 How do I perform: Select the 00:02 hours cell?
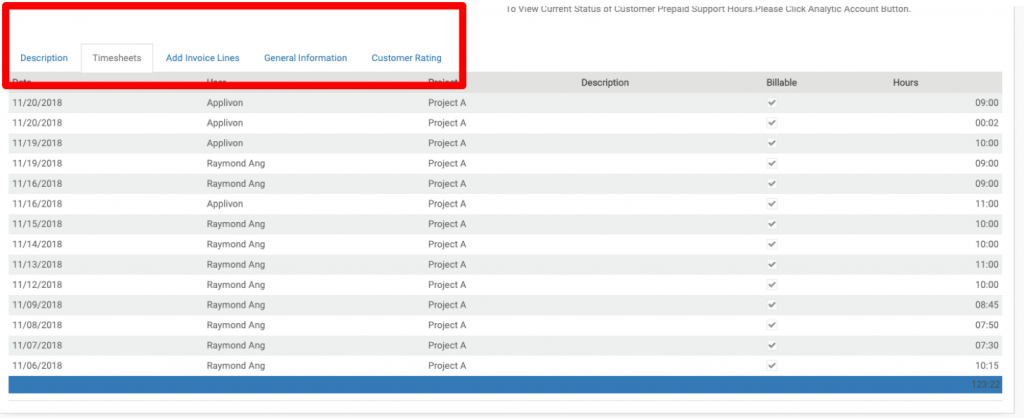pos(986,123)
